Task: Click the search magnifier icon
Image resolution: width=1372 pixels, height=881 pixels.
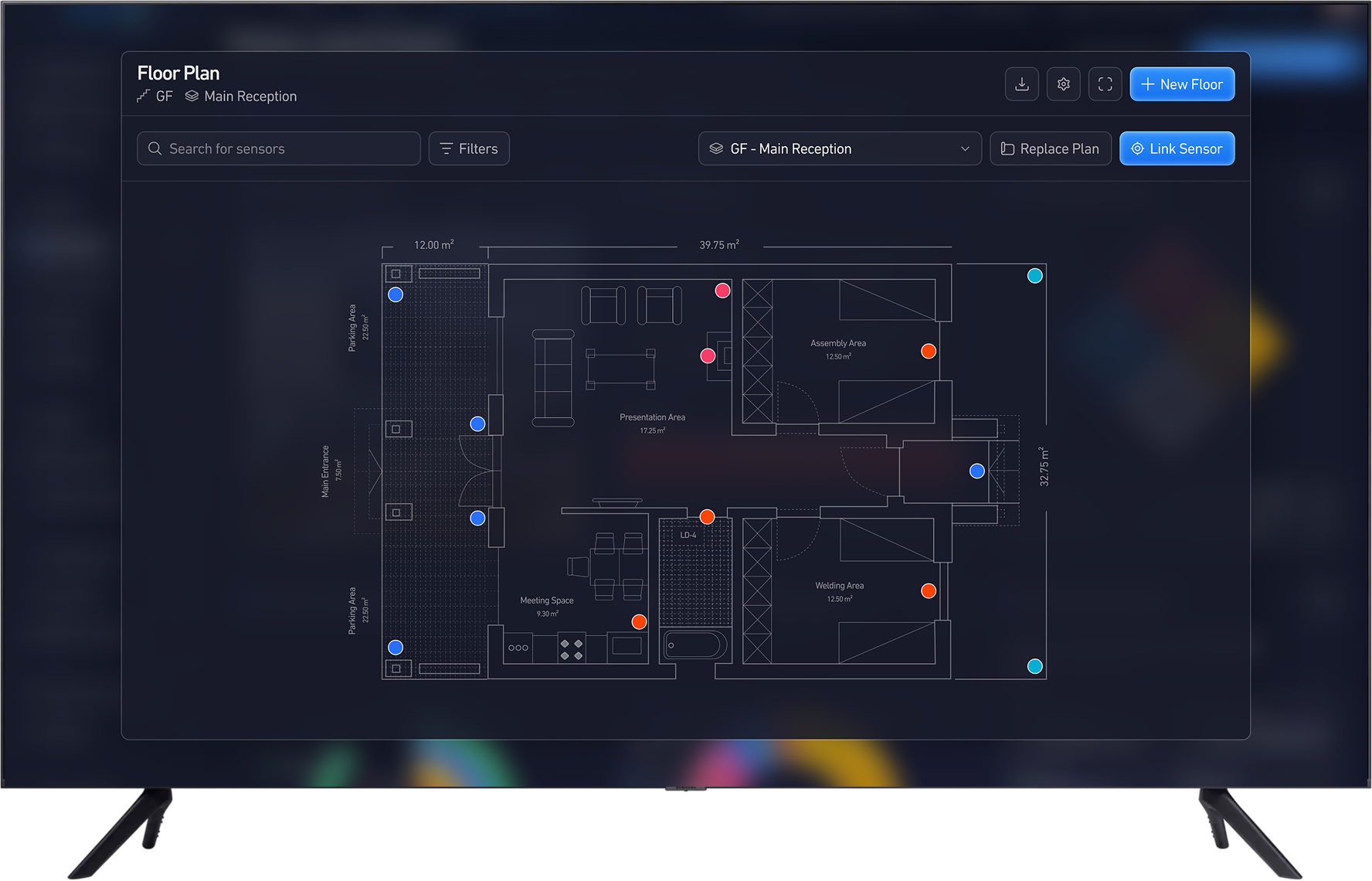Action: point(155,148)
